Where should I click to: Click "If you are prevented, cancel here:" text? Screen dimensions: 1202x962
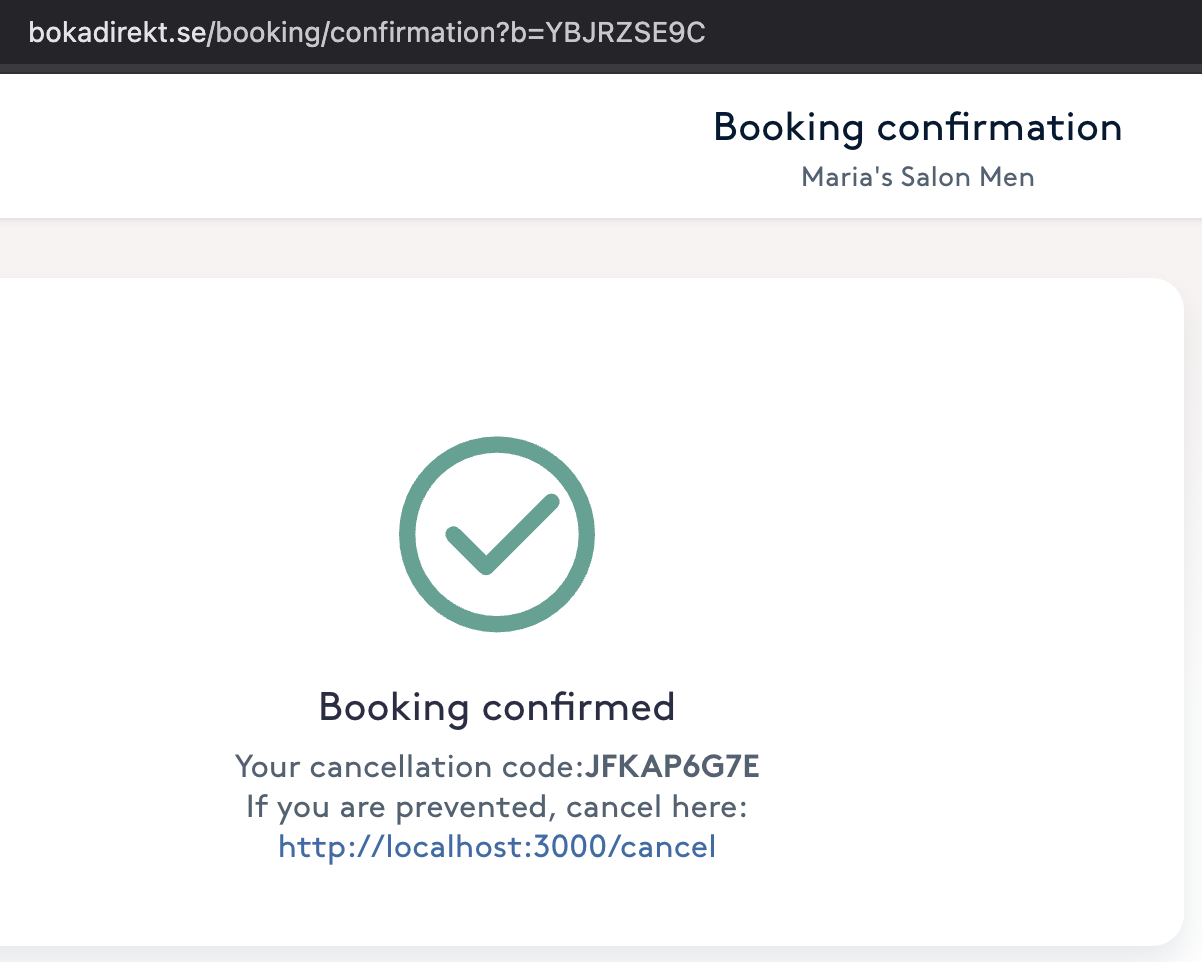tap(497, 807)
